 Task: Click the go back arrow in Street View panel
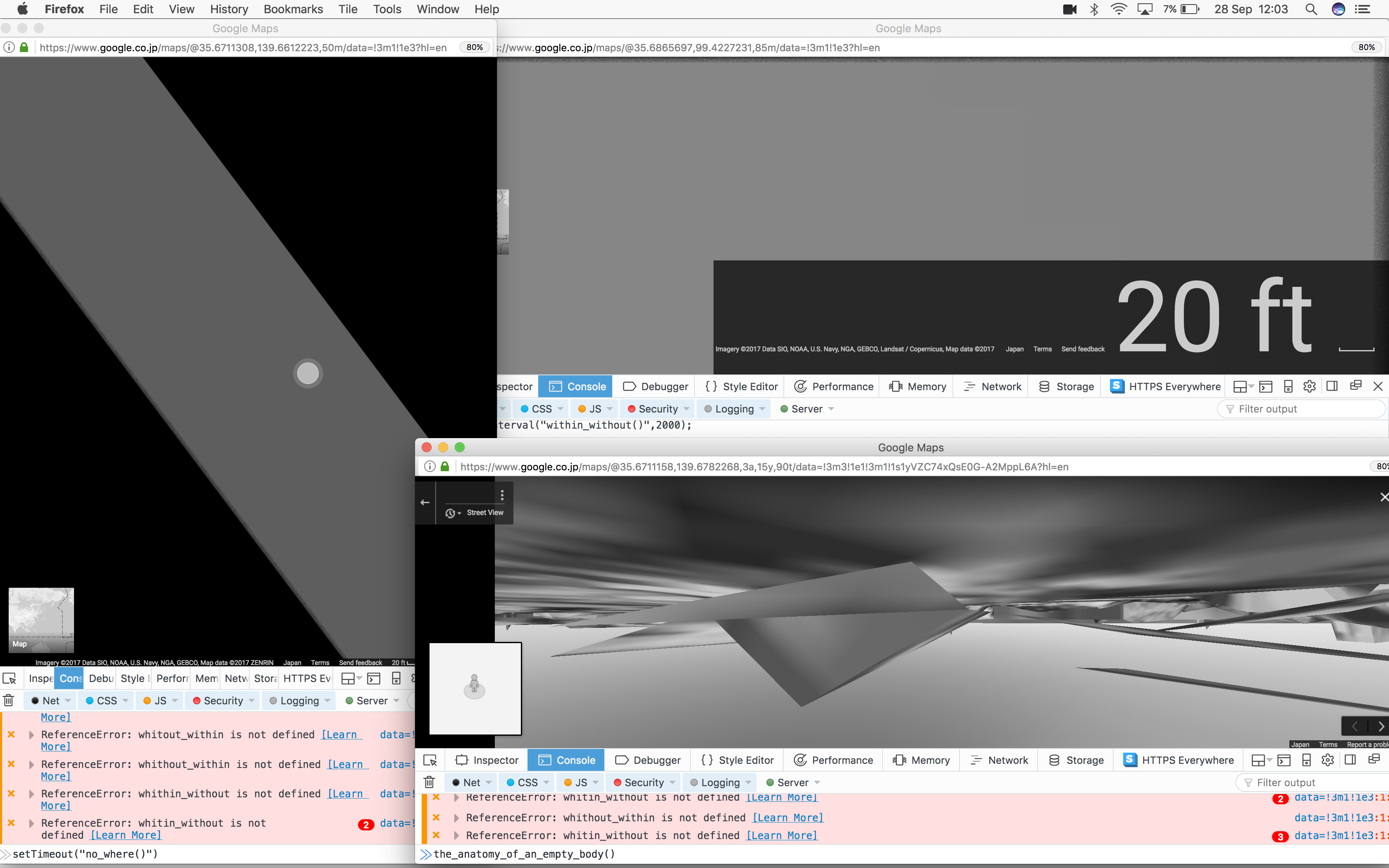point(425,502)
